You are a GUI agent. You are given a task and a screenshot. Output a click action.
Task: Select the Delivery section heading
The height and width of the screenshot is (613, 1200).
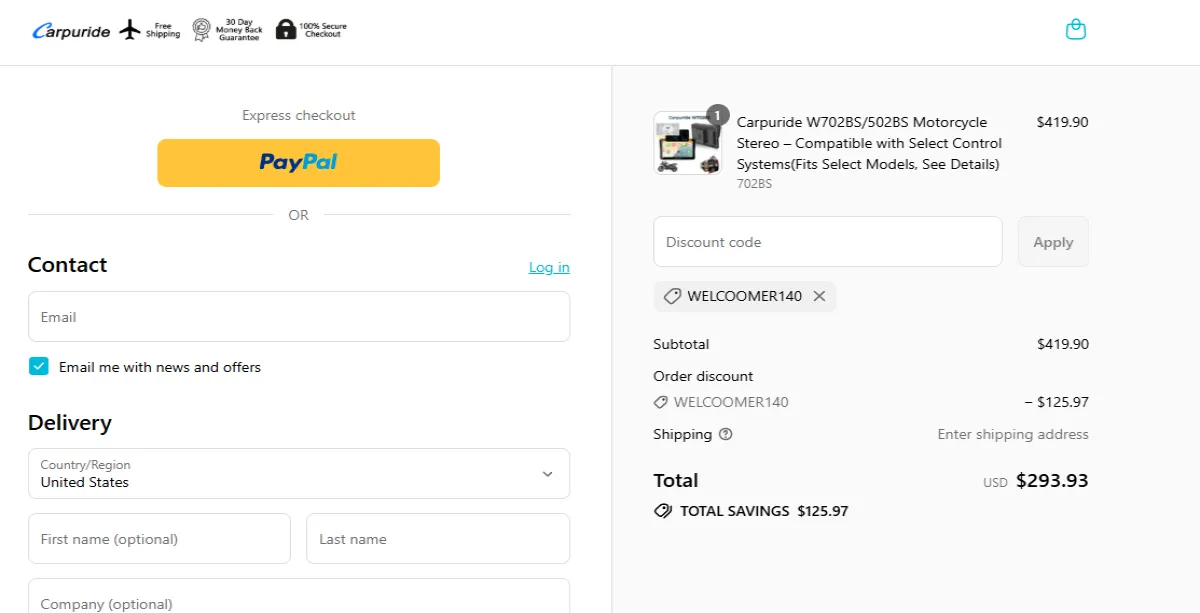click(70, 422)
